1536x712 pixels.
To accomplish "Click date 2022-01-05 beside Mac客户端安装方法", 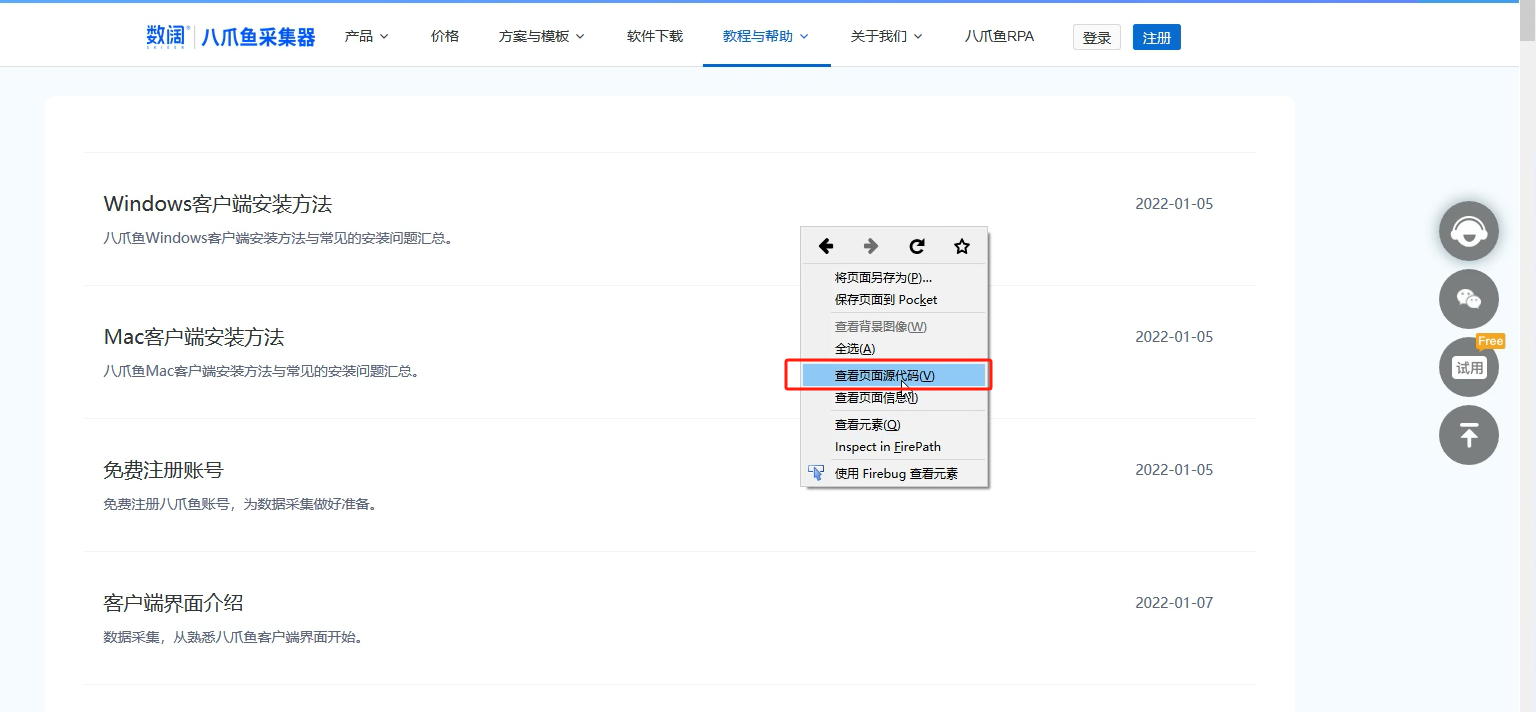I will pyautogui.click(x=1174, y=337).
